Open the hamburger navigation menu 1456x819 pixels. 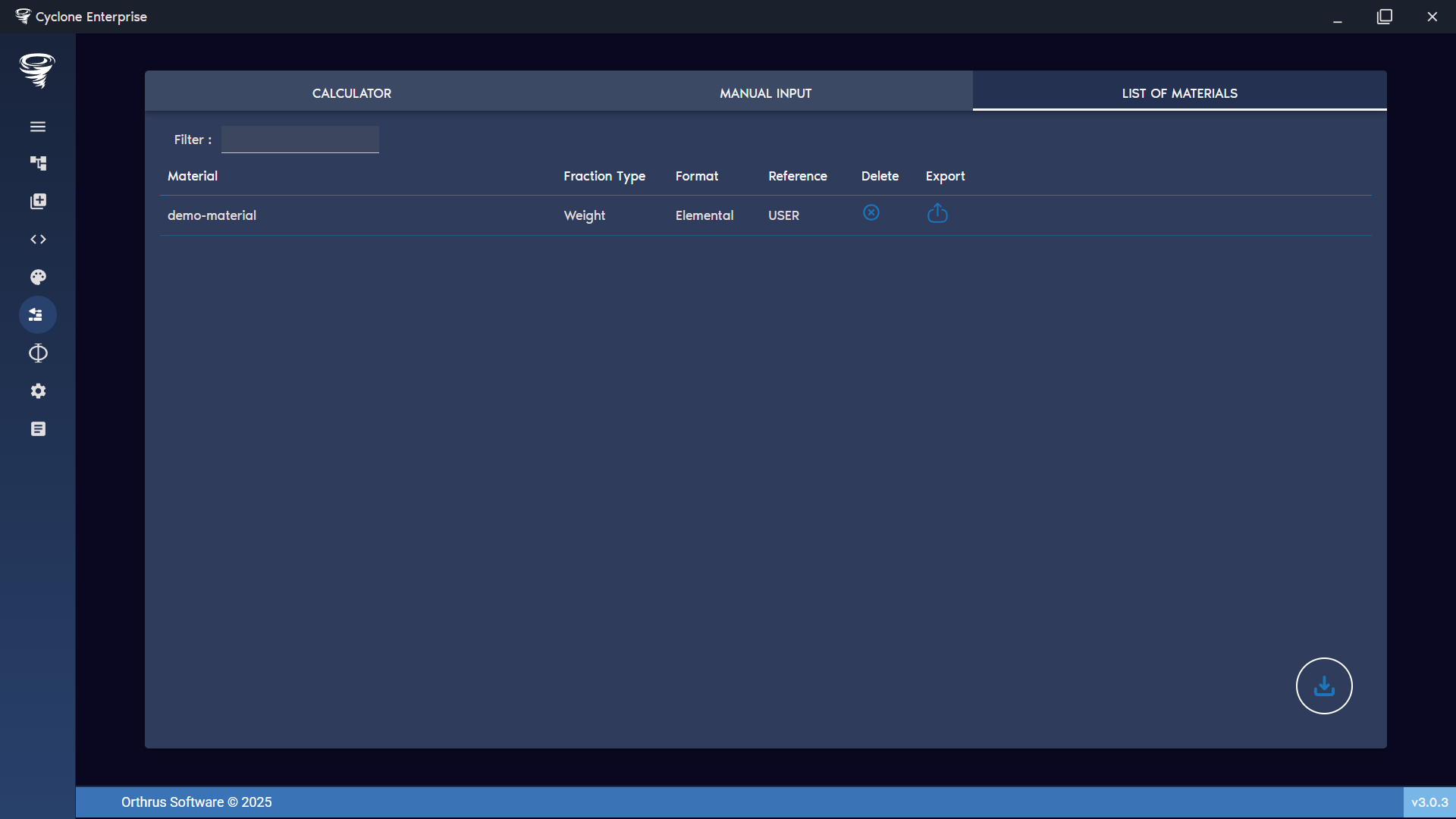pos(38,126)
